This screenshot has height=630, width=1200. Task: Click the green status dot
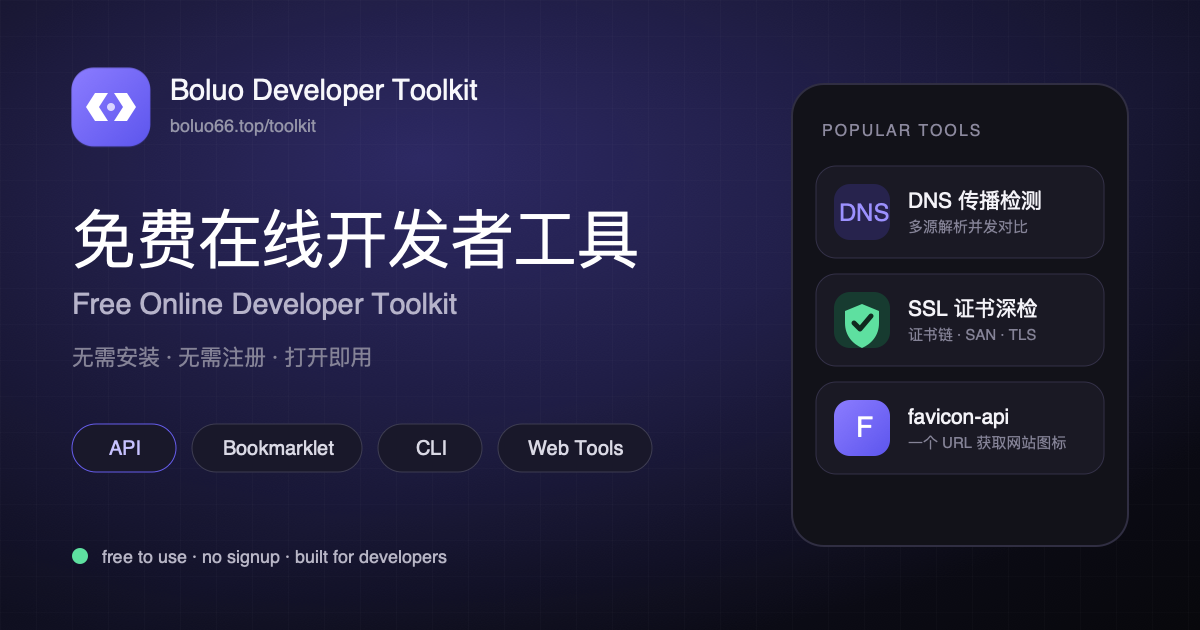tap(80, 556)
